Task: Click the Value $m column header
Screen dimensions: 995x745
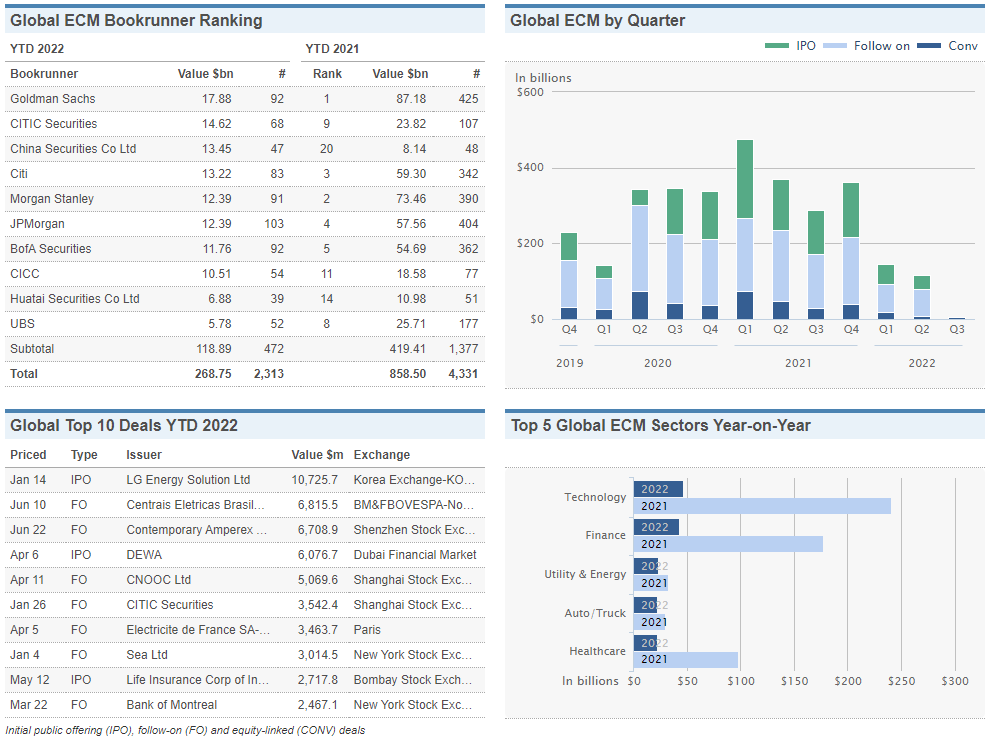Action: [x=317, y=455]
